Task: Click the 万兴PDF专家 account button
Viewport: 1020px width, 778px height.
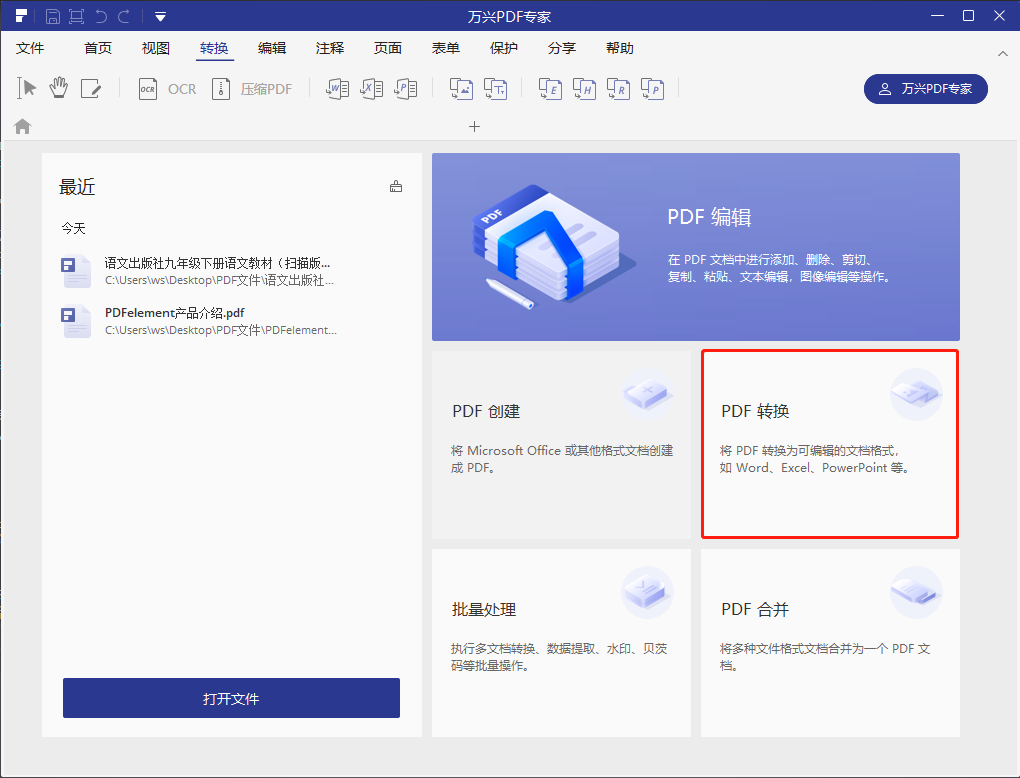Action: pyautogui.click(x=925, y=89)
